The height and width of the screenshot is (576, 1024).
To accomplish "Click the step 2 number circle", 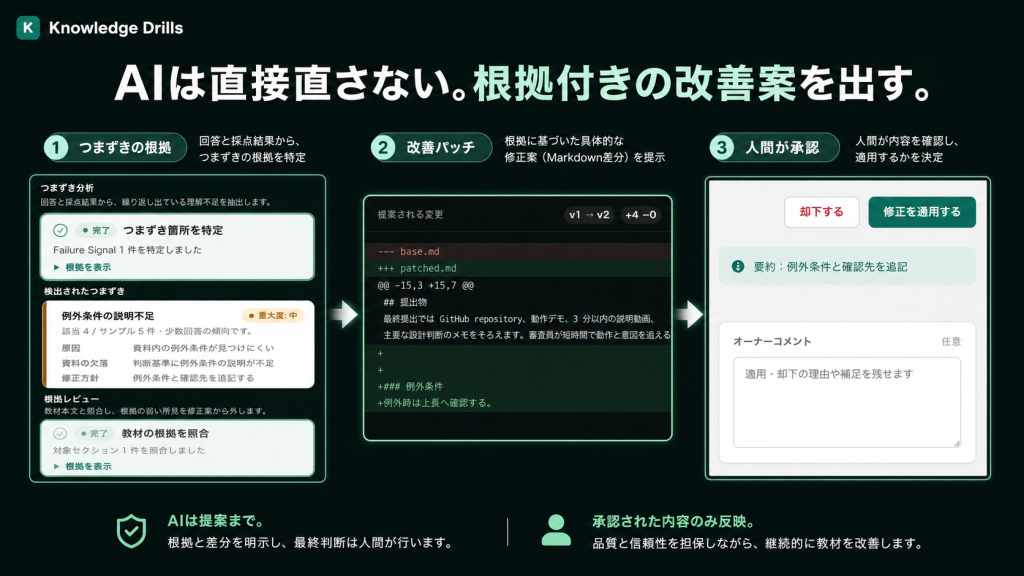I will click(383, 148).
